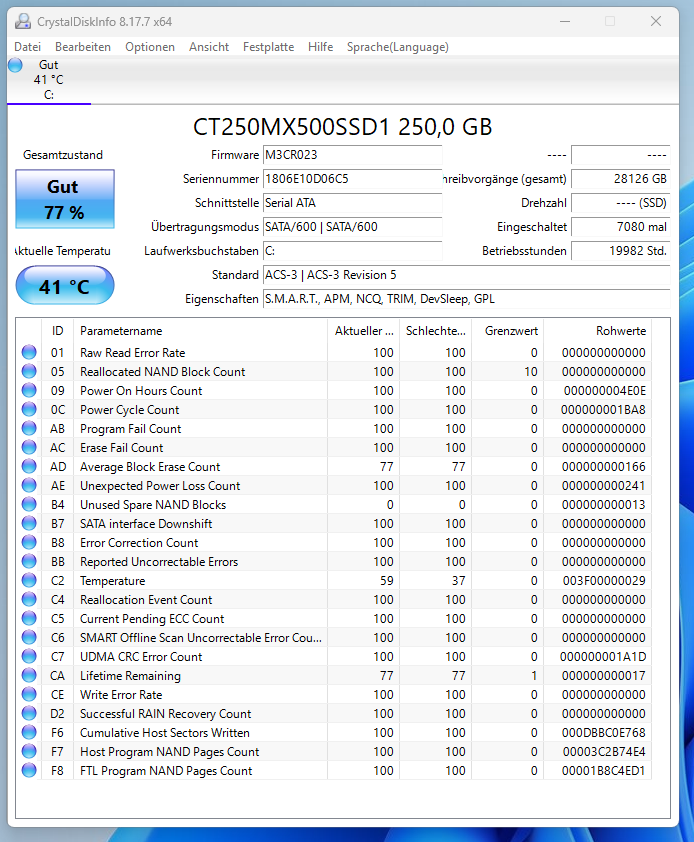The height and width of the screenshot is (842, 694).
Task: Click status orb for Host Program NAND Pages Count
Action: (x=29, y=751)
